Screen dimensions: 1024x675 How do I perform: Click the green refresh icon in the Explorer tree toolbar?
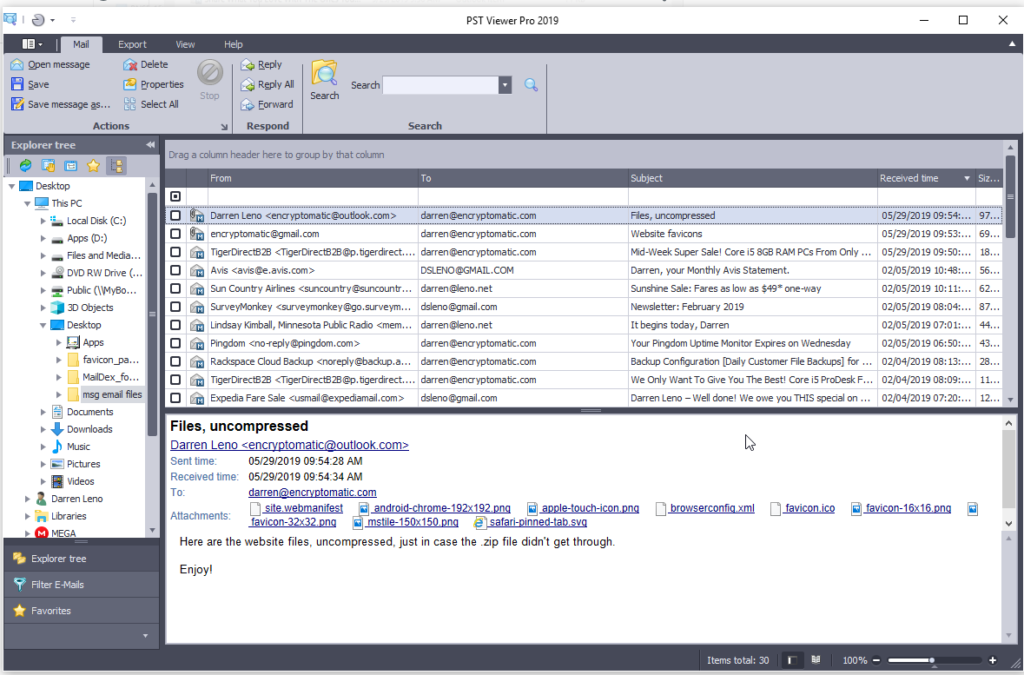pos(25,166)
